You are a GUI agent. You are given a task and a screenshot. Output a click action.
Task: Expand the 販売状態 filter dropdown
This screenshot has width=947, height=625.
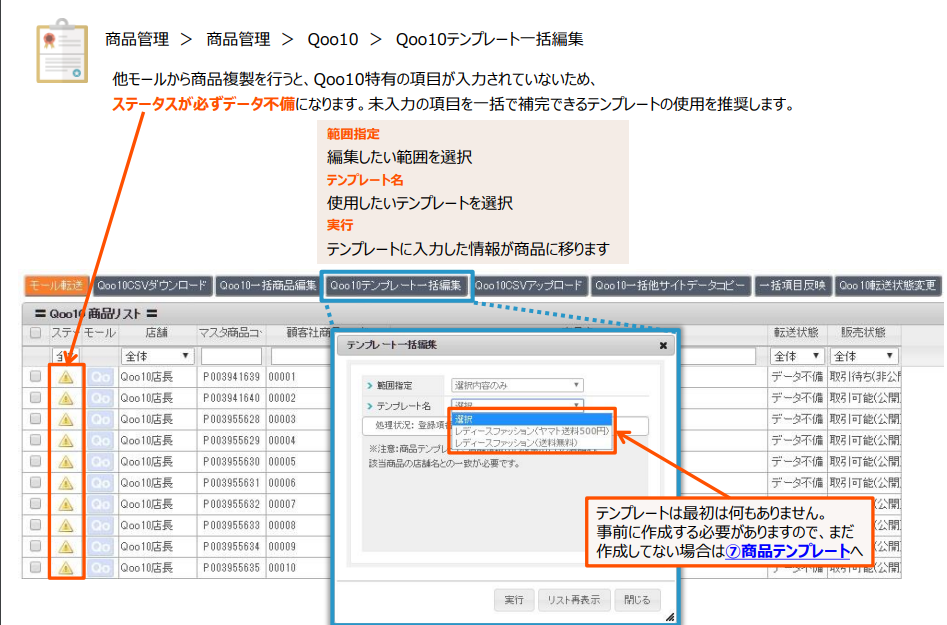point(863,356)
